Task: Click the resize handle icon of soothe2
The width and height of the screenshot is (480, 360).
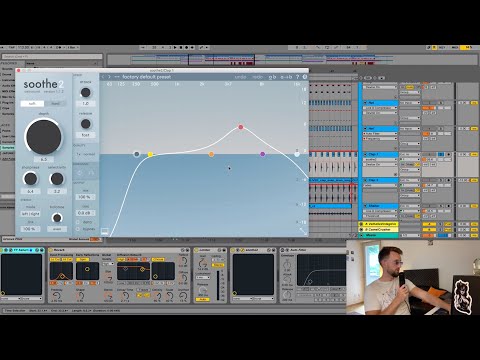Action: click(303, 231)
